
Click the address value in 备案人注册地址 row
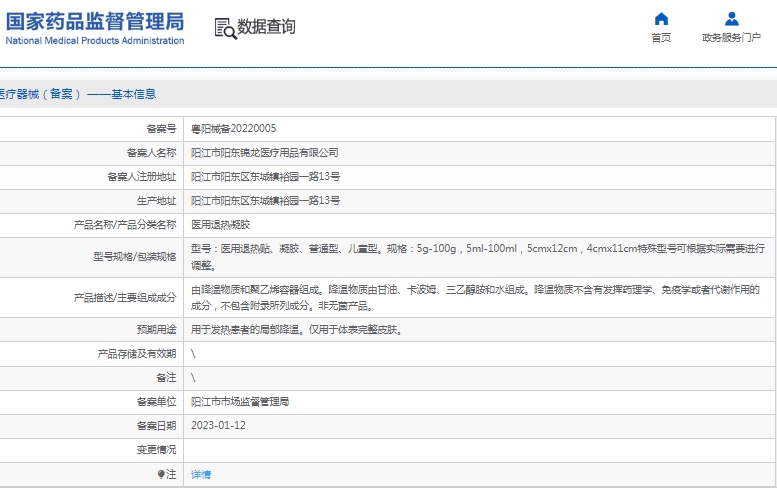click(x=266, y=177)
